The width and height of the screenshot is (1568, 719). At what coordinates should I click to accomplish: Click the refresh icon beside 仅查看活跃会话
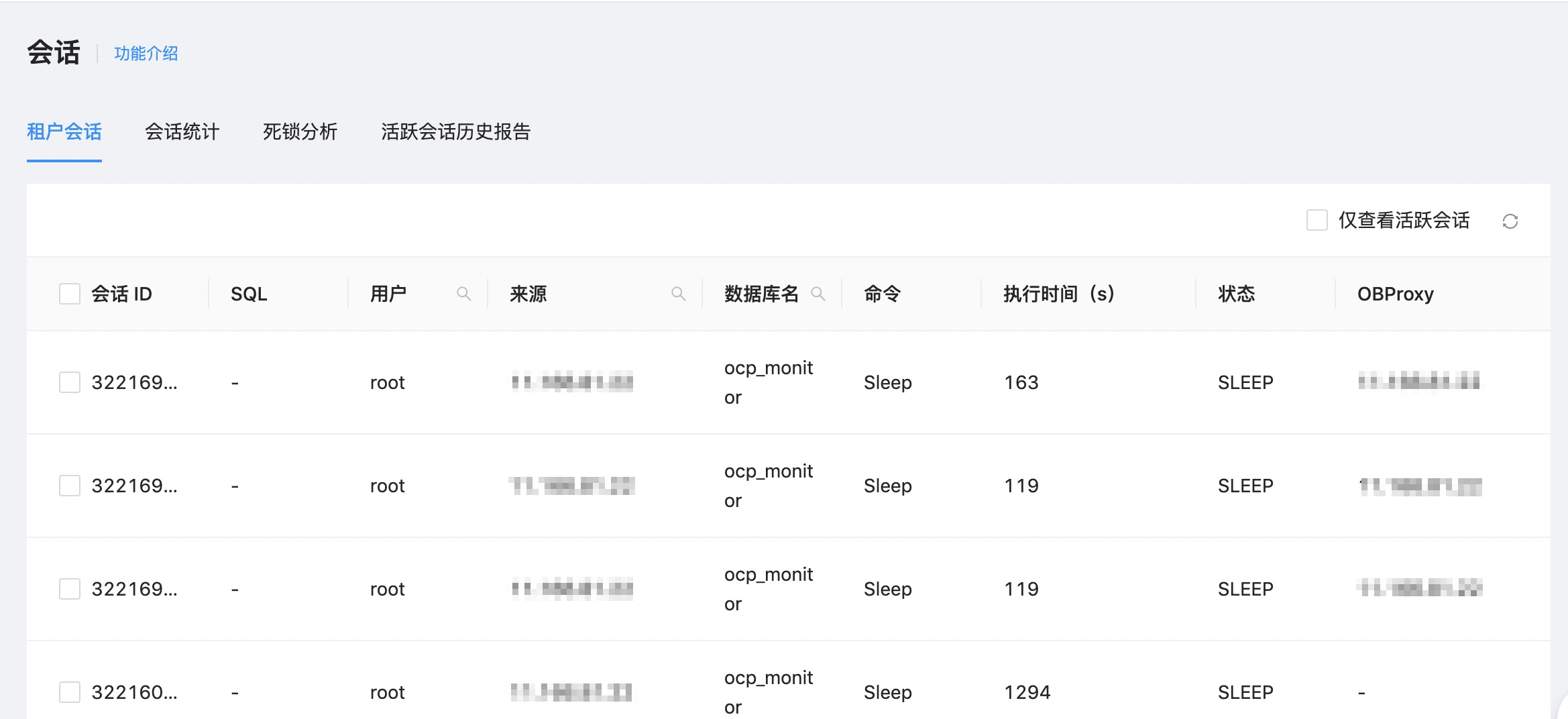[1510, 221]
